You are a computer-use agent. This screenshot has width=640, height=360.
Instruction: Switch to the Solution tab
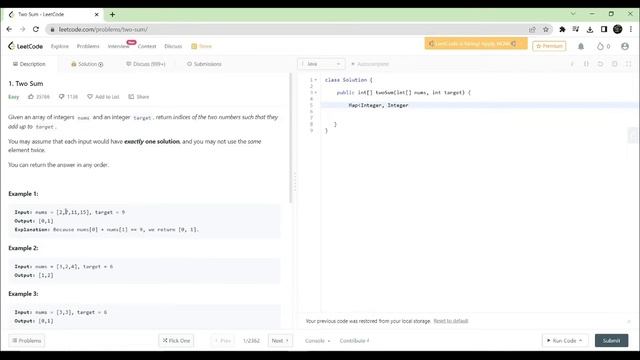87,64
